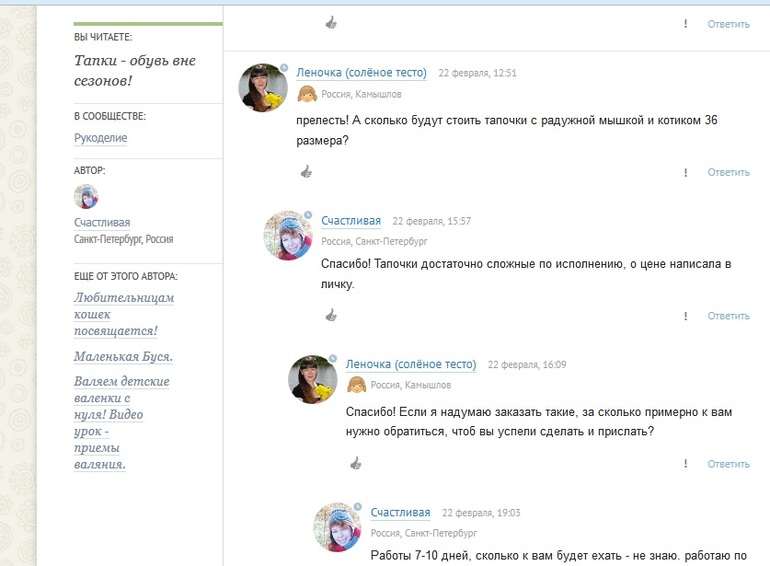Click clock badge on Счастливая's 15:57 avatar
Screen dimensions: 770x566
[308, 215]
